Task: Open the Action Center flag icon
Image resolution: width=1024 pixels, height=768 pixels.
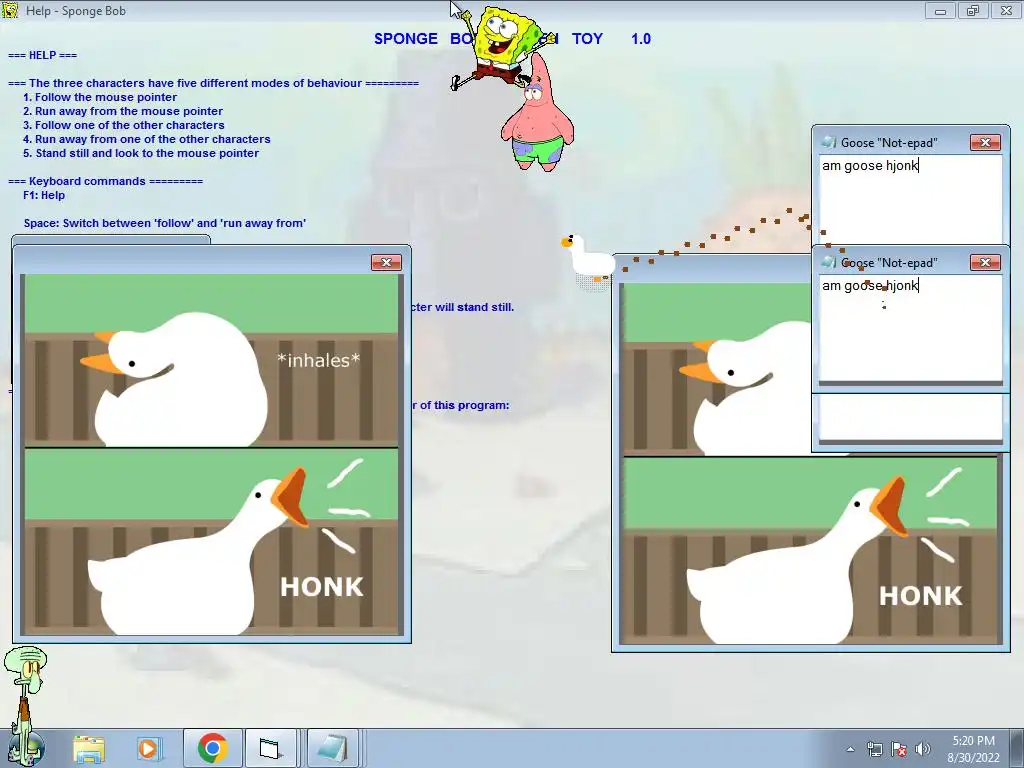Action: pyautogui.click(x=899, y=749)
